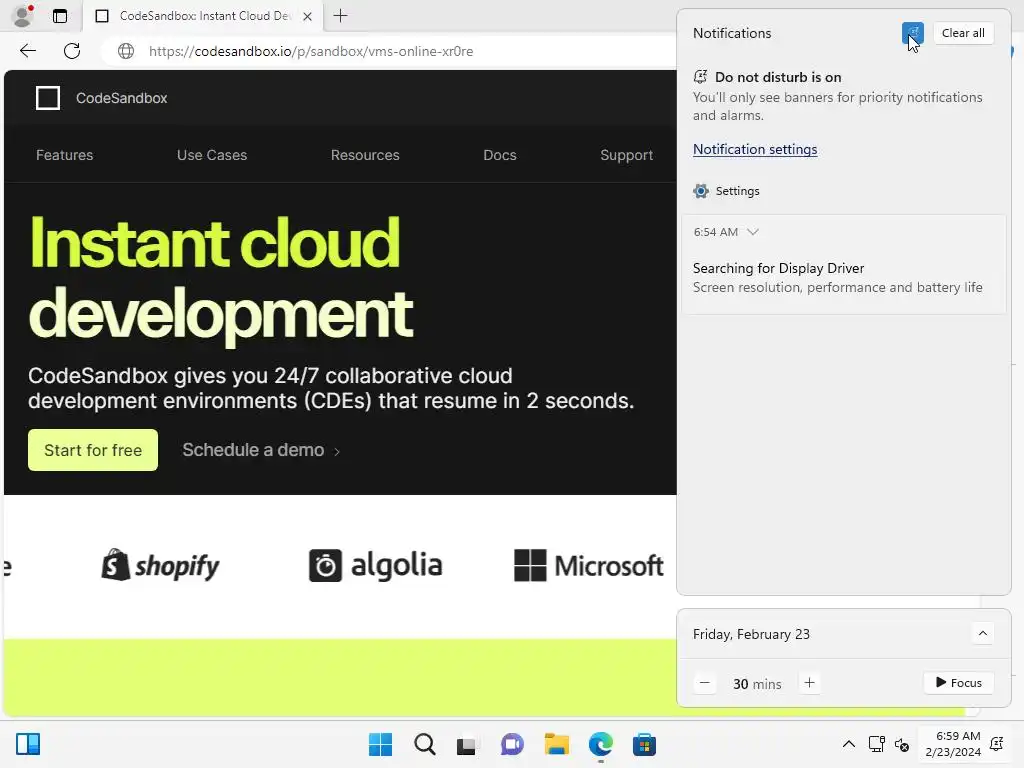Open the Notification settings link

coord(754,149)
